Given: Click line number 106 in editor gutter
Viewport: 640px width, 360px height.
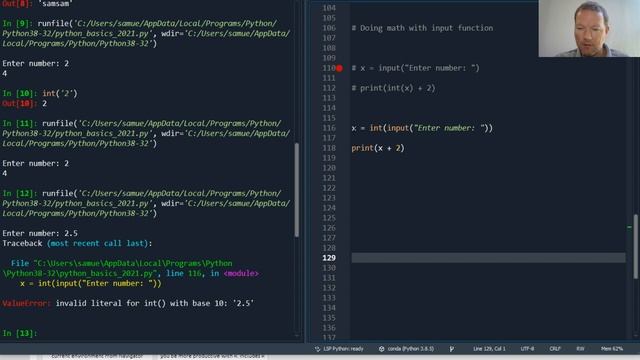Looking at the screenshot, I should [329, 28].
